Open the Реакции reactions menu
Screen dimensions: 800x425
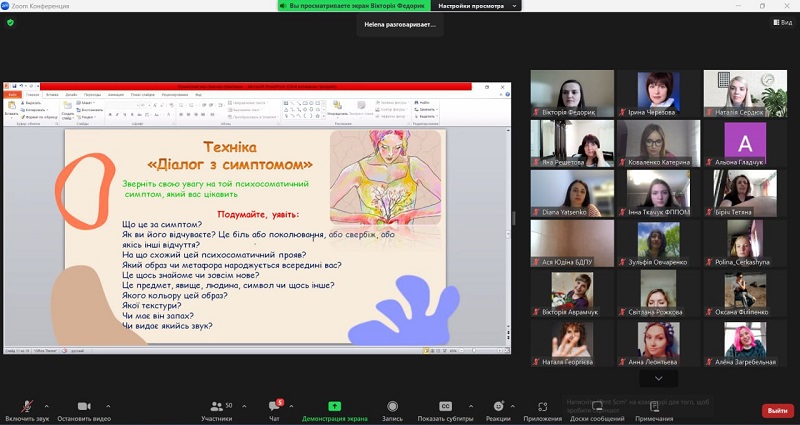[x=498, y=410]
